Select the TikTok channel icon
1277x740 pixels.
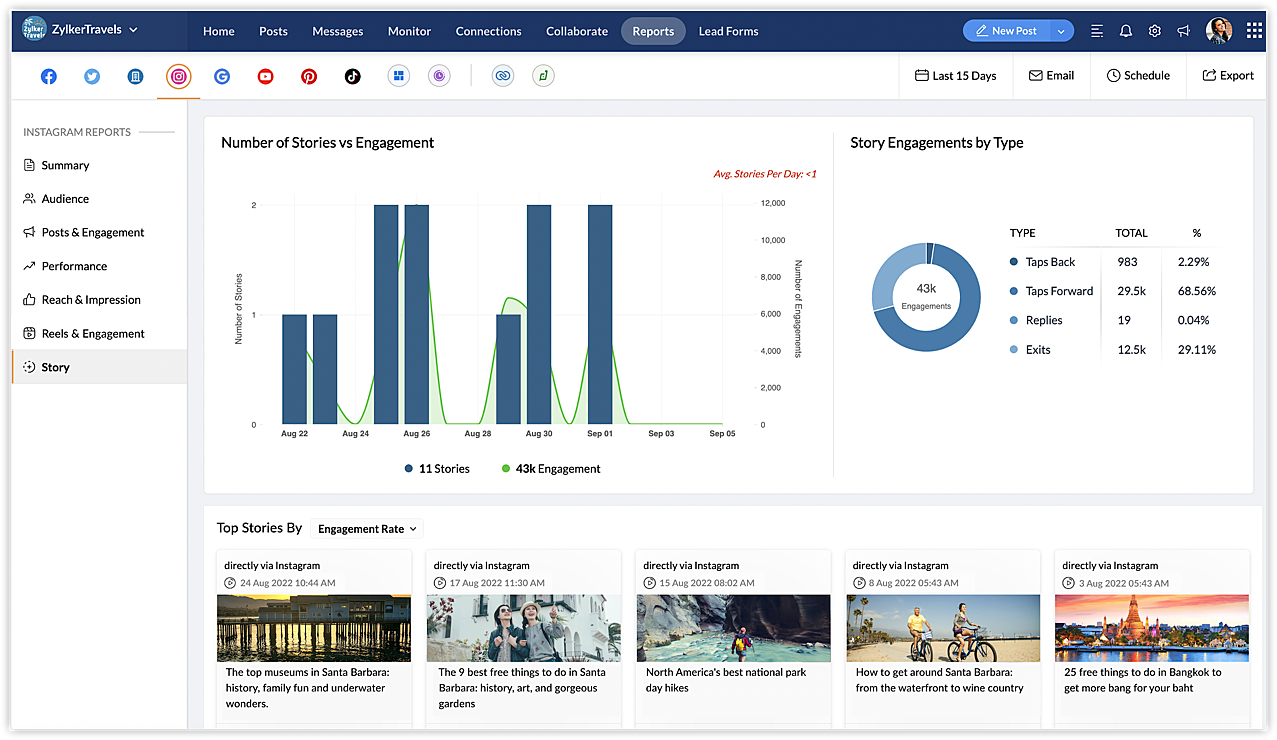352,76
